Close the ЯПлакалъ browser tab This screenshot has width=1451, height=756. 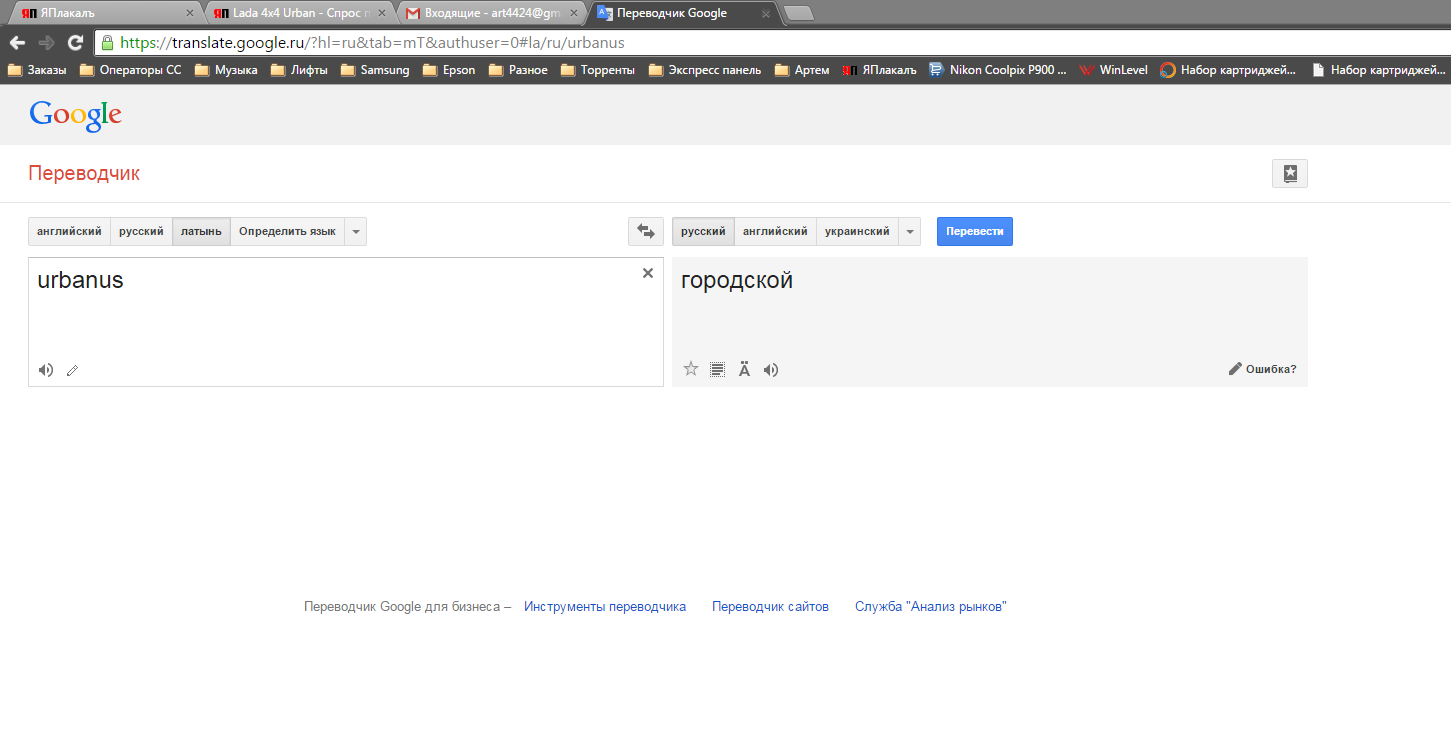point(190,13)
